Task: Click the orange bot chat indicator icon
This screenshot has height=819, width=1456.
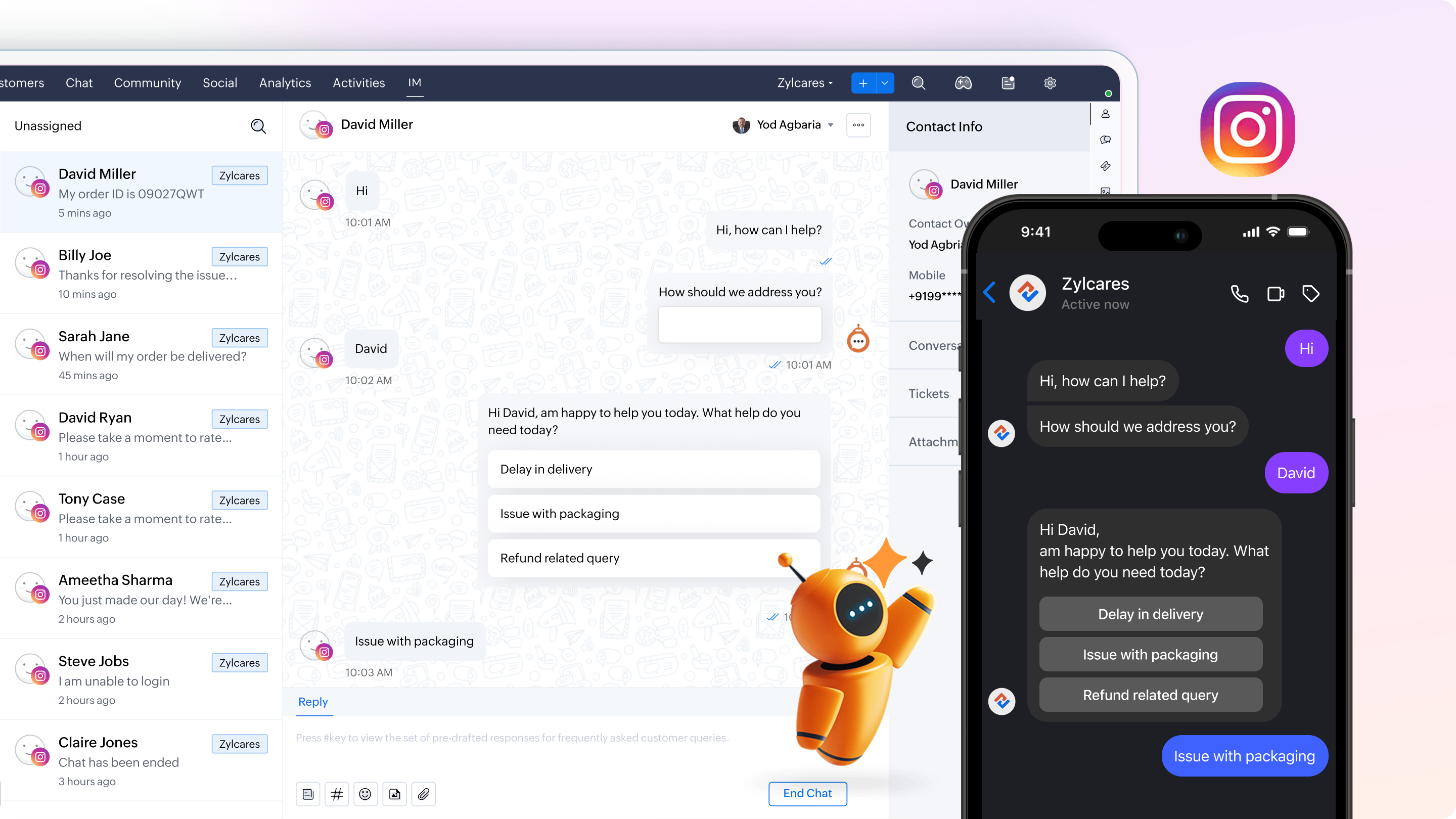Action: pyautogui.click(x=857, y=340)
